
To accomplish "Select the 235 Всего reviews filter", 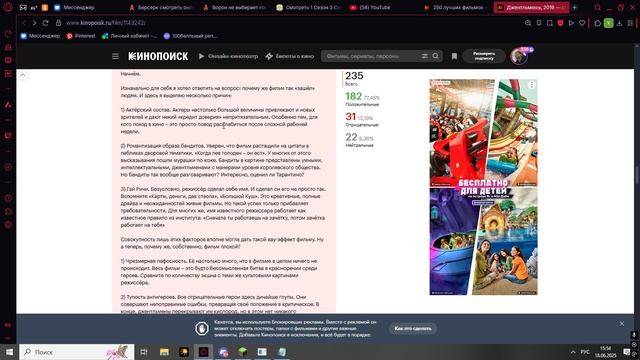I will click(354, 78).
